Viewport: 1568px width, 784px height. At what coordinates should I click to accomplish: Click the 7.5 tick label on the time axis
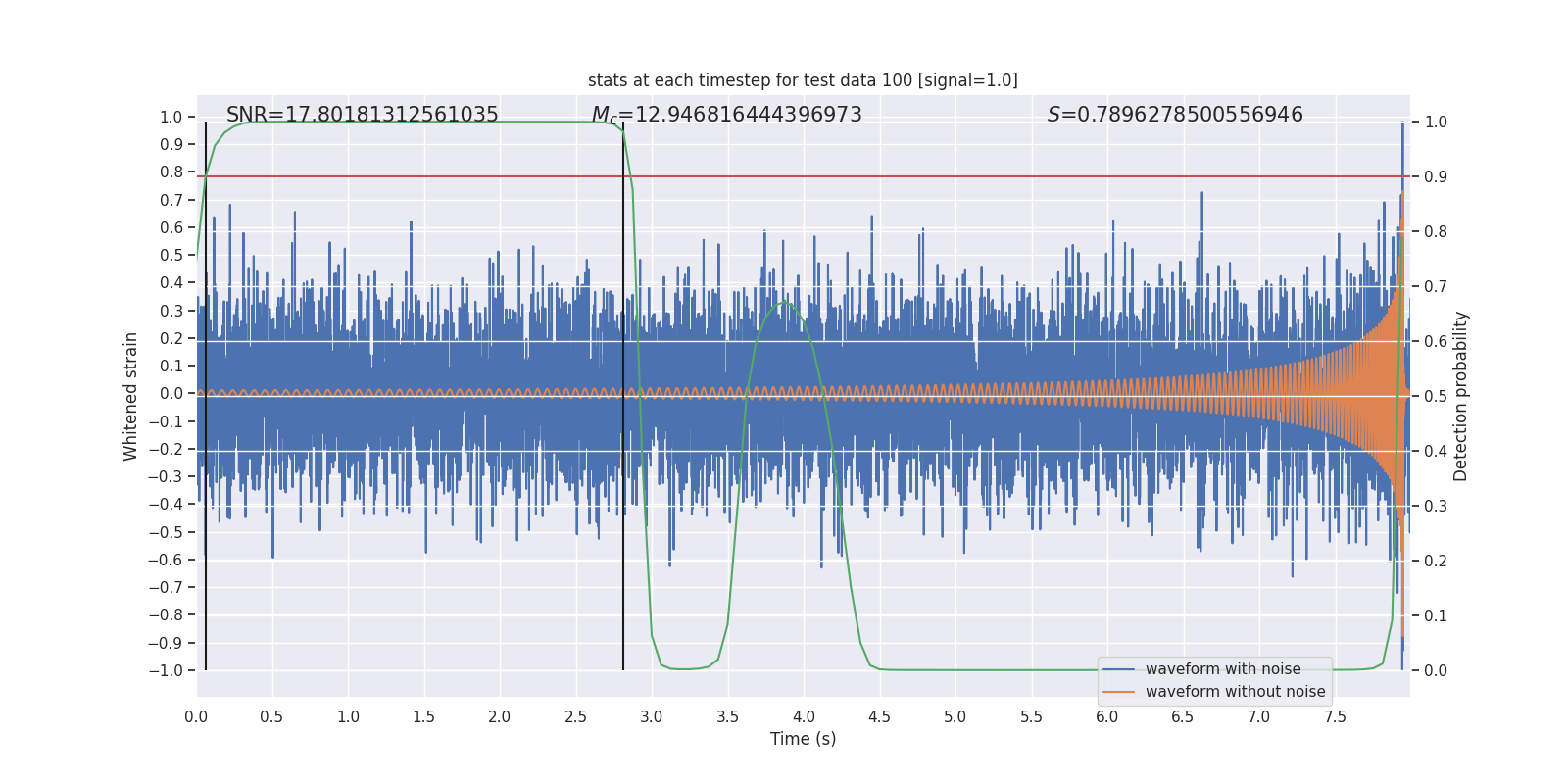click(1335, 717)
